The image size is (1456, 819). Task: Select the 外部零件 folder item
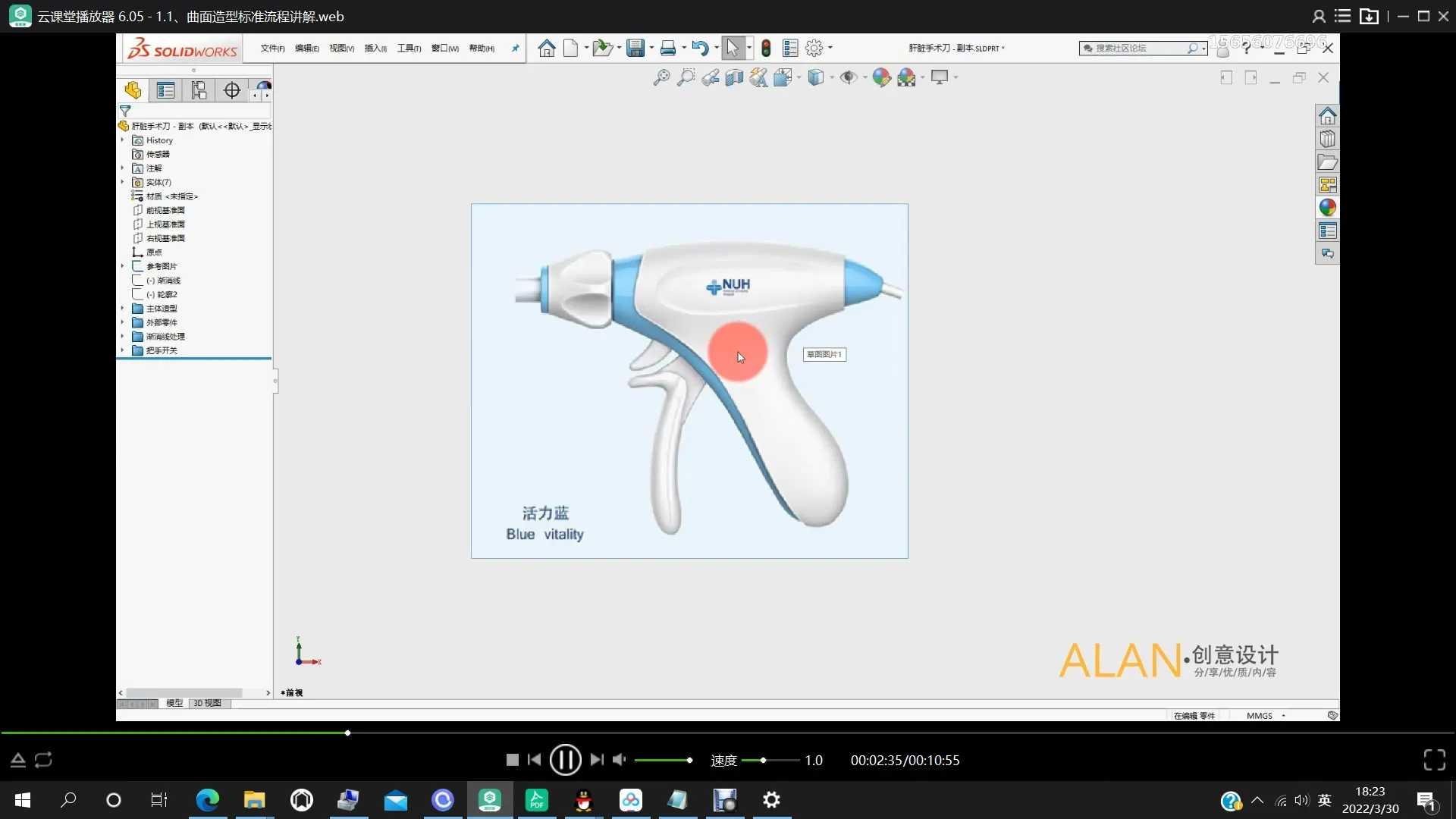162,322
